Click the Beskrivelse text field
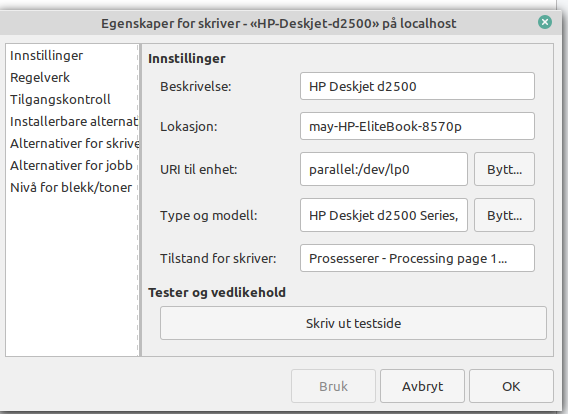 pyautogui.click(x=417, y=86)
